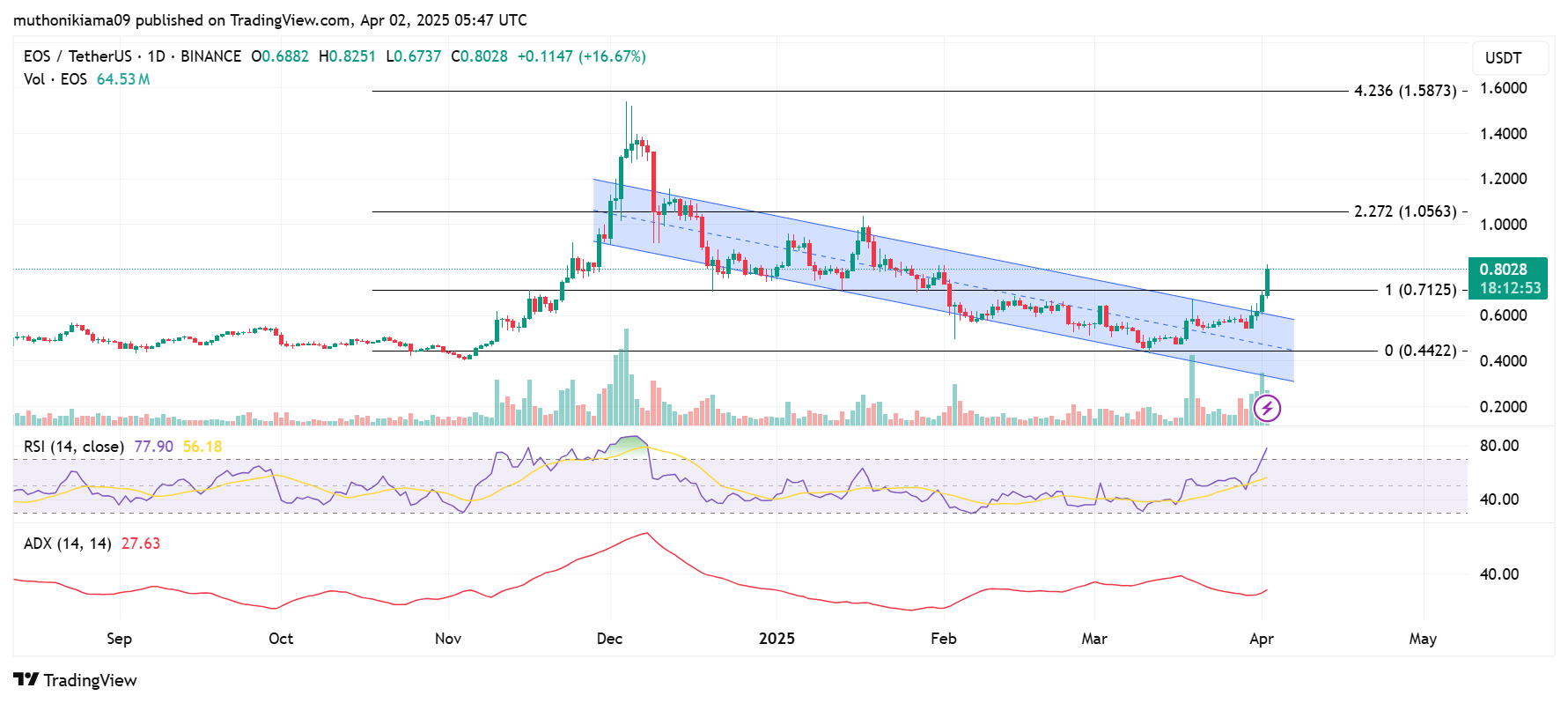Image resolution: width=1568 pixels, height=703 pixels.
Task: Click the green 0.8028 current price label
Action: point(1504,270)
